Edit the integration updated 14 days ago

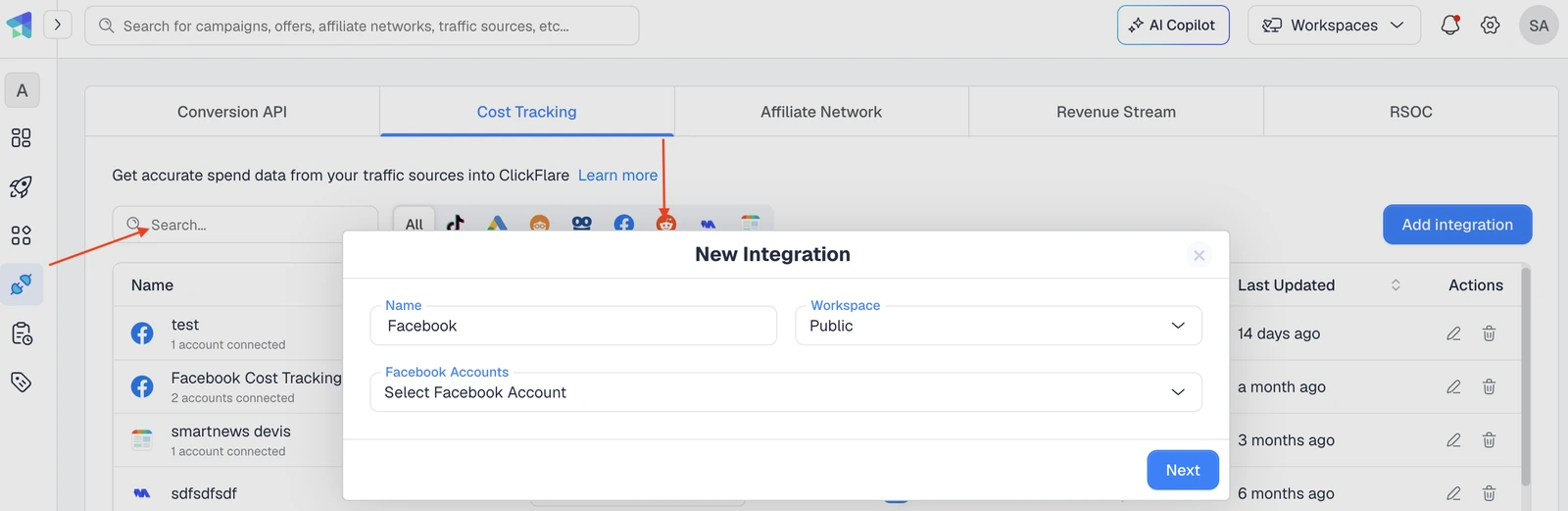tap(1453, 333)
